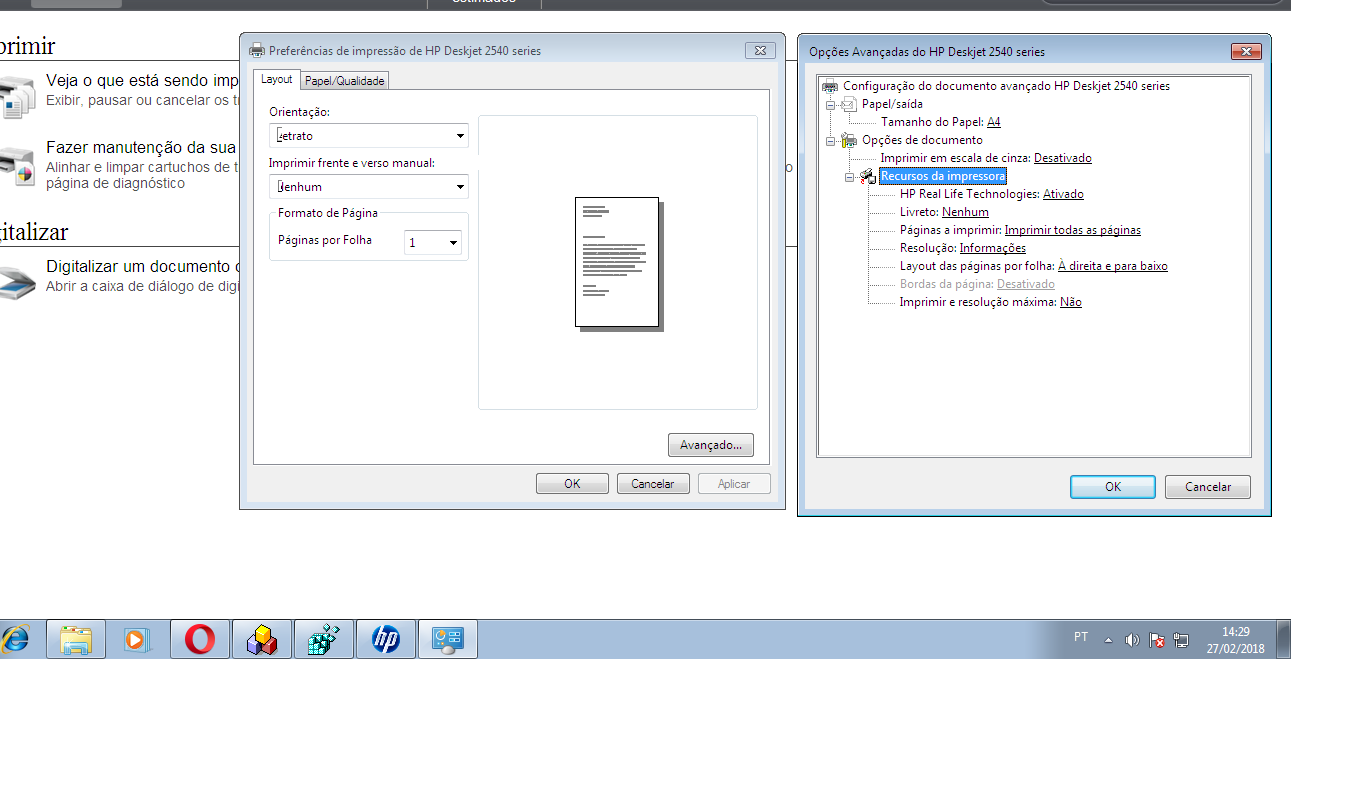Click the Avançado... button

point(711,445)
